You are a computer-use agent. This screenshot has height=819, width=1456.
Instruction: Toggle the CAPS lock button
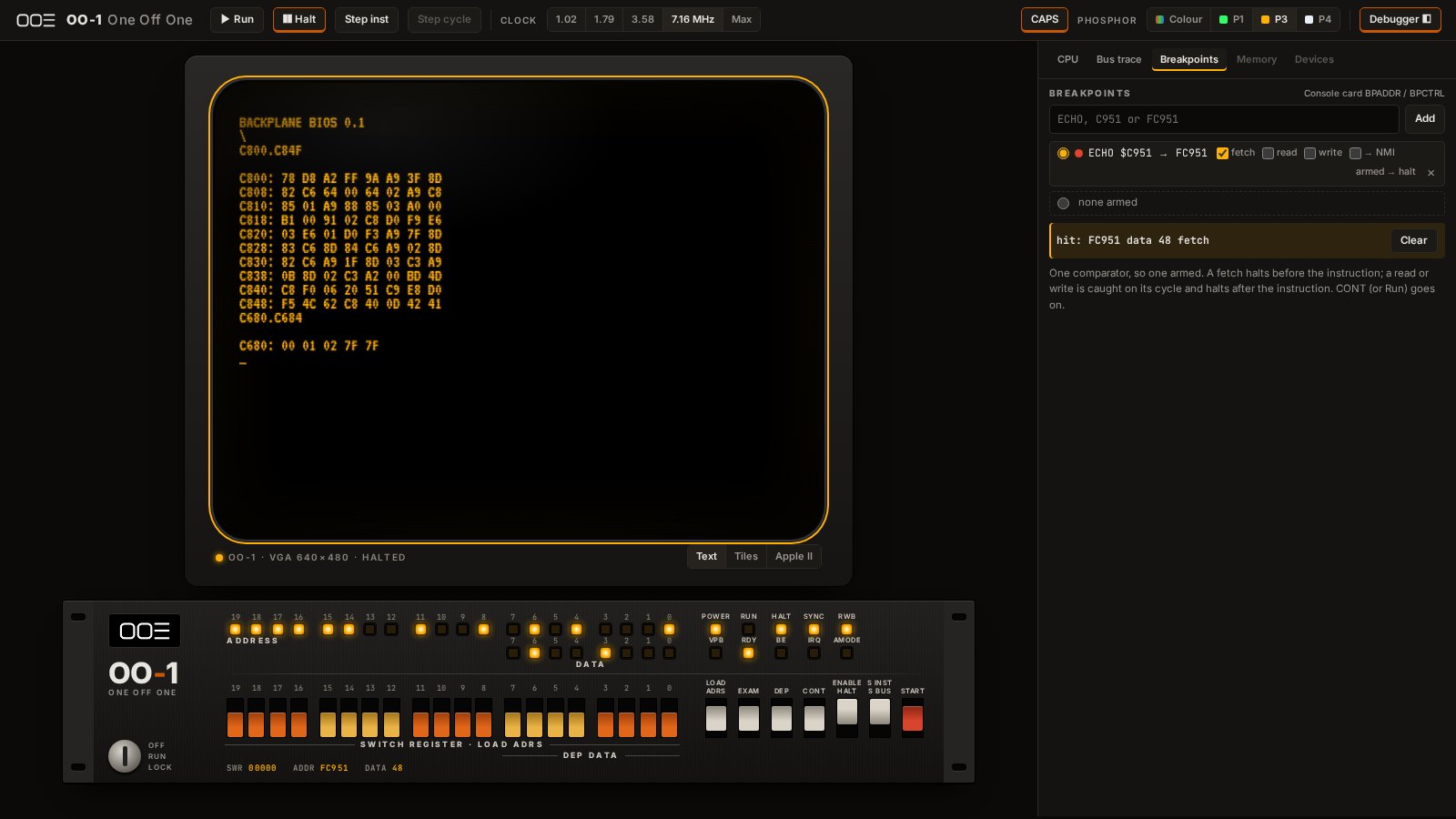click(1045, 19)
